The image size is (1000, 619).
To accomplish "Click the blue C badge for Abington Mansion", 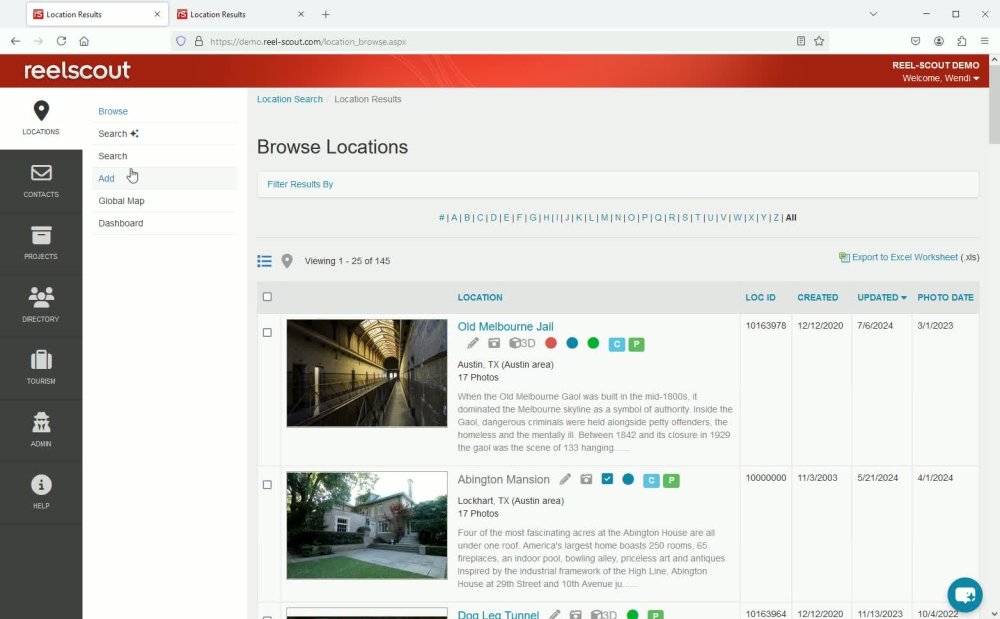I will (651, 481).
